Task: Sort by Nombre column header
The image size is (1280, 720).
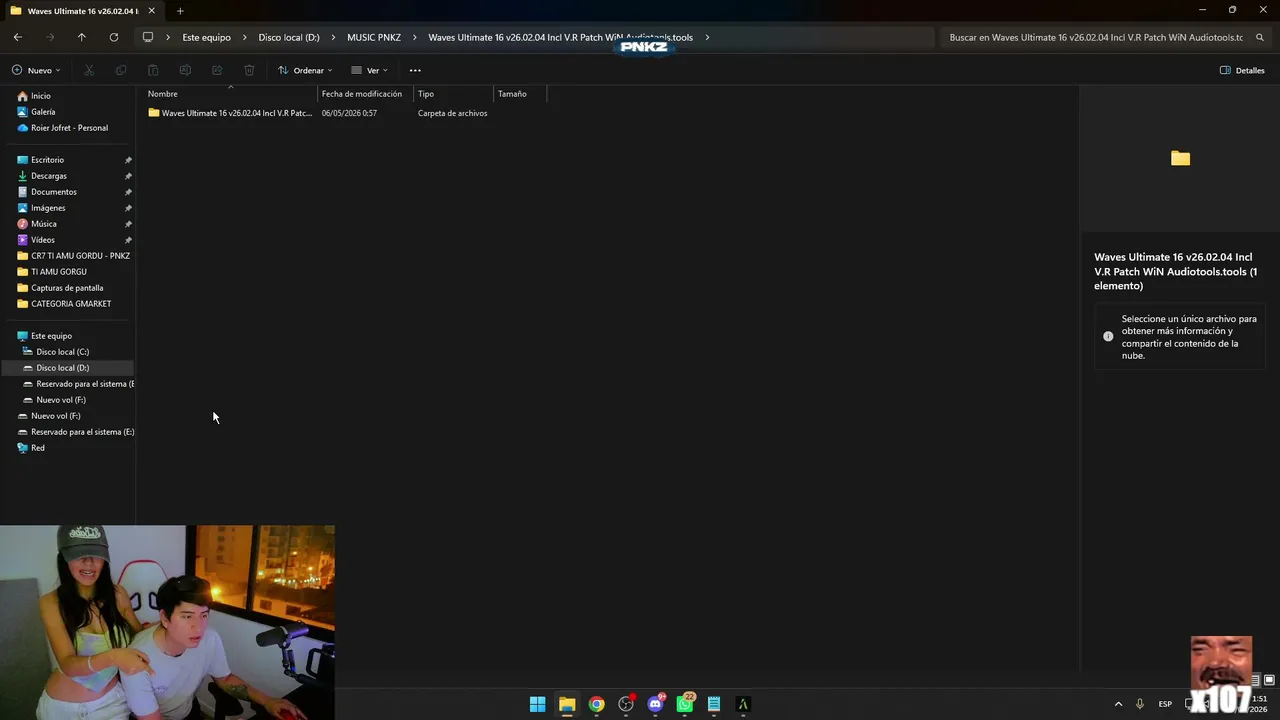Action: (231, 94)
